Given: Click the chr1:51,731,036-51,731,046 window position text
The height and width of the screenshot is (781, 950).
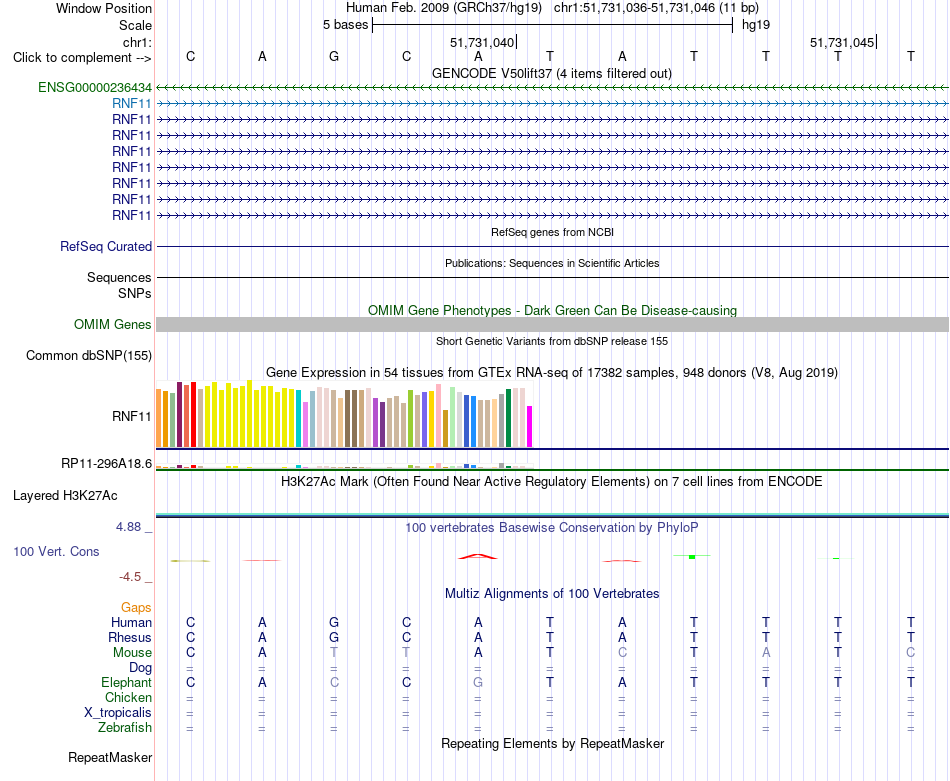Looking at the screenshot, I should 656,8.
